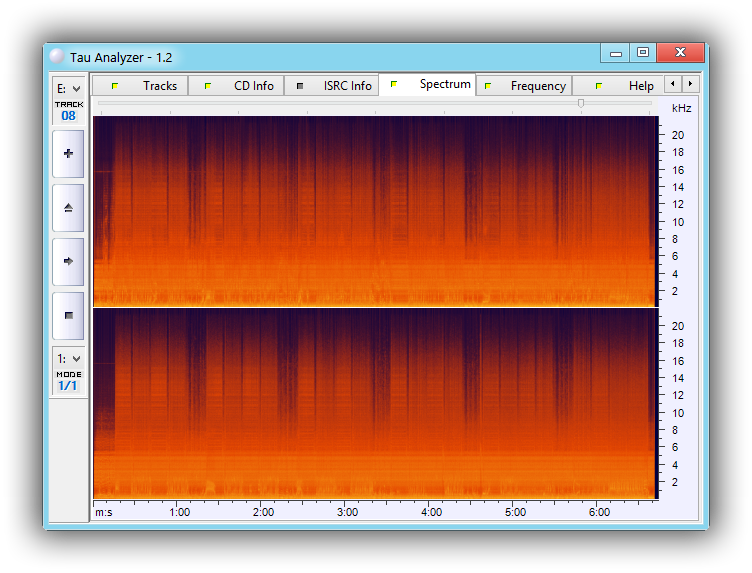The height and width of the screenshot is (573, 752).
Task: Open the ISRC Info tab
Action: click(x=331, y=86)
